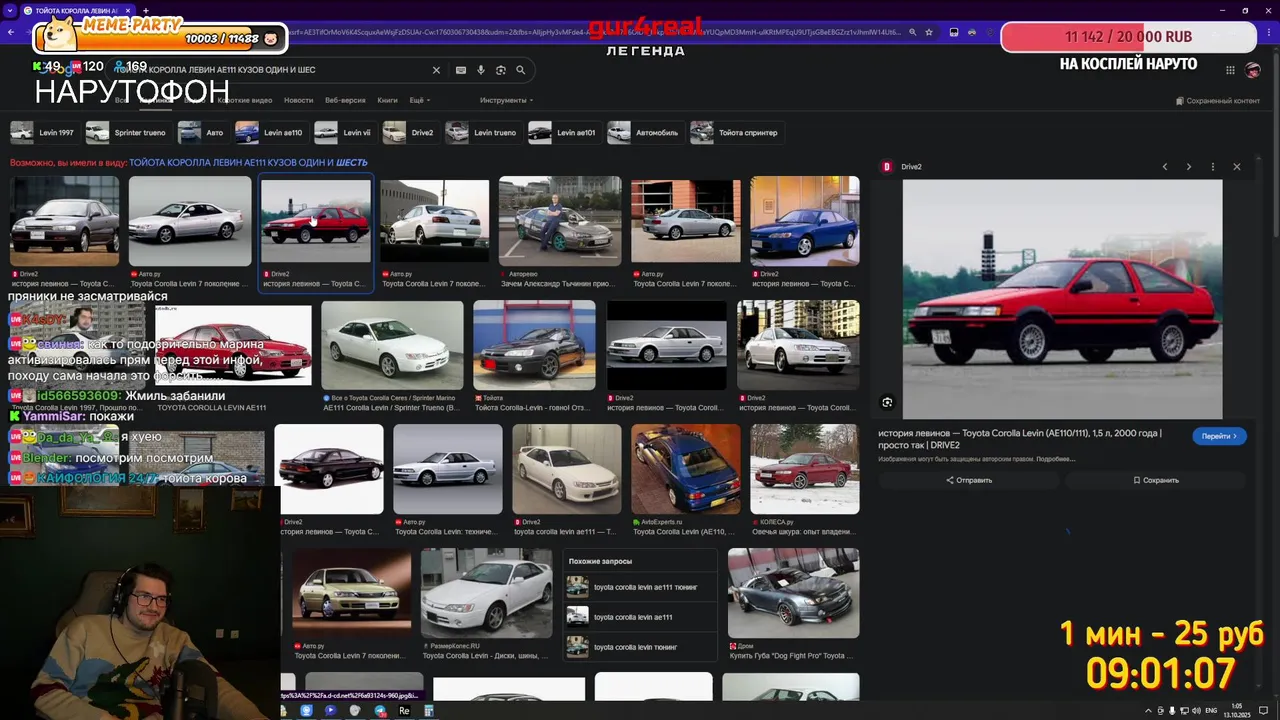Search inside the previewed image with Lens

(x=887, y=402)
